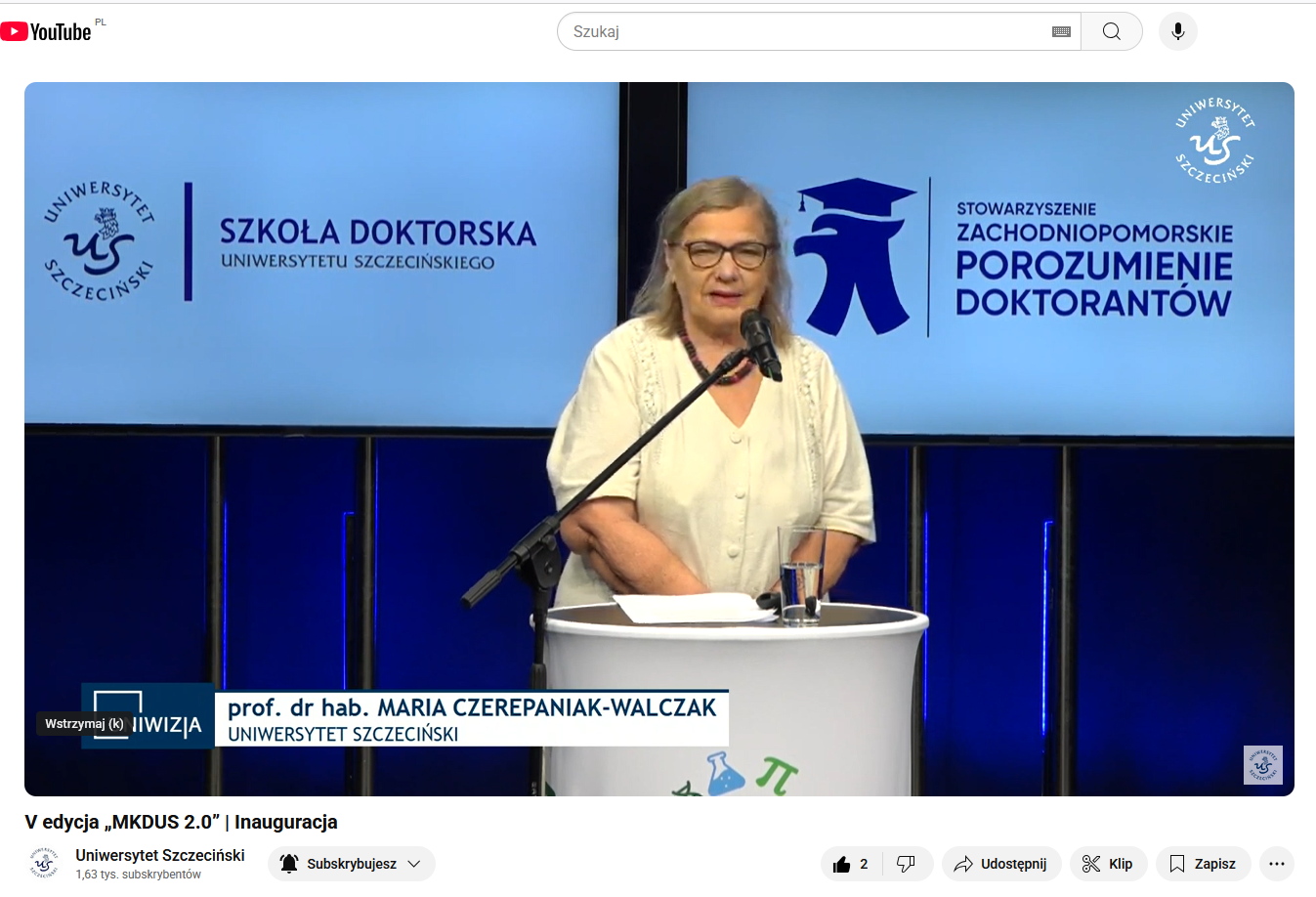This screenshot has width=1316, height=897.
Task: Click the notification bell on Subskrybujesz
Action: [x=289, y=864]
